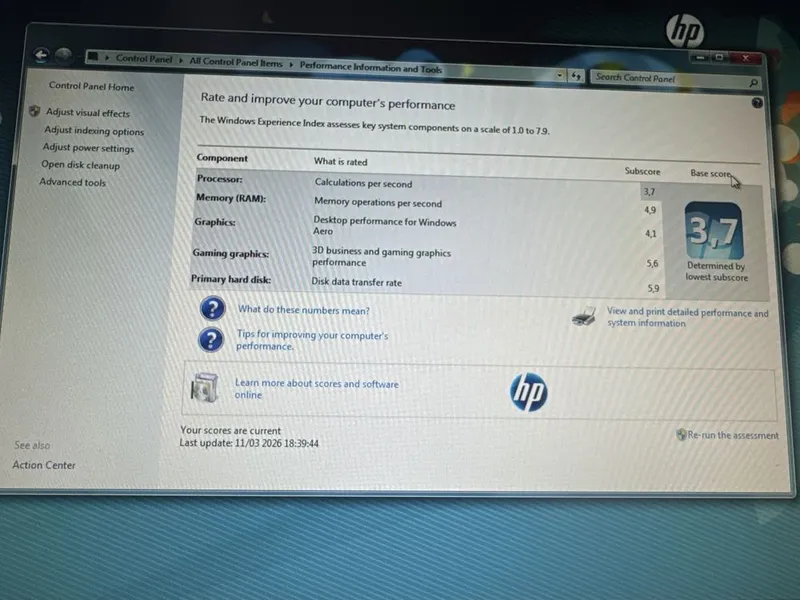Click the Component column header
This screenshot has width=800, height=600.
pyautogui.click(x=222, y=158)
